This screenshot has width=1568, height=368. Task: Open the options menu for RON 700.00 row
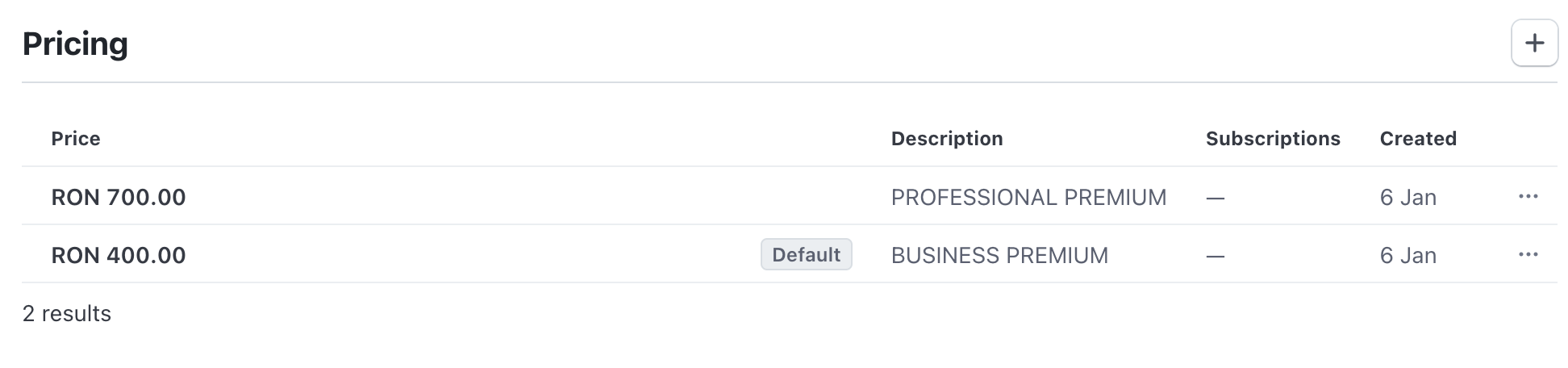[1528, 196]
